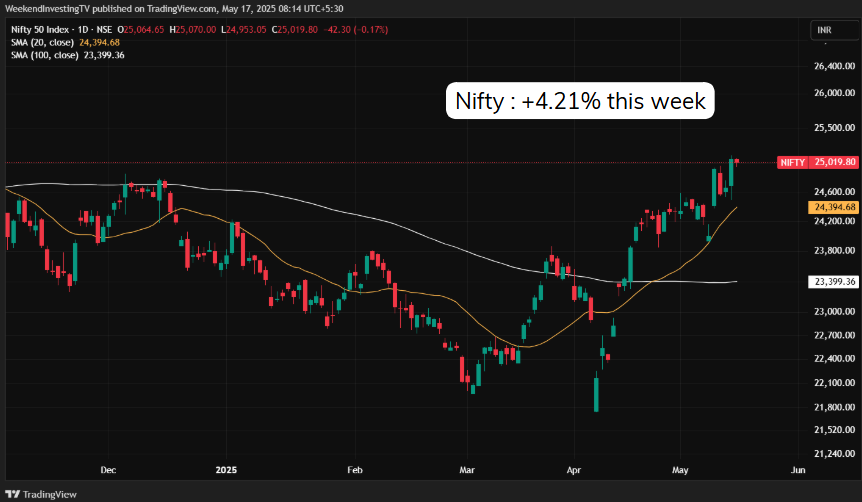The width and height of the screenshot is (862, 502).
Task: Click the Dec label on time axis
Action: pos(108,470)
